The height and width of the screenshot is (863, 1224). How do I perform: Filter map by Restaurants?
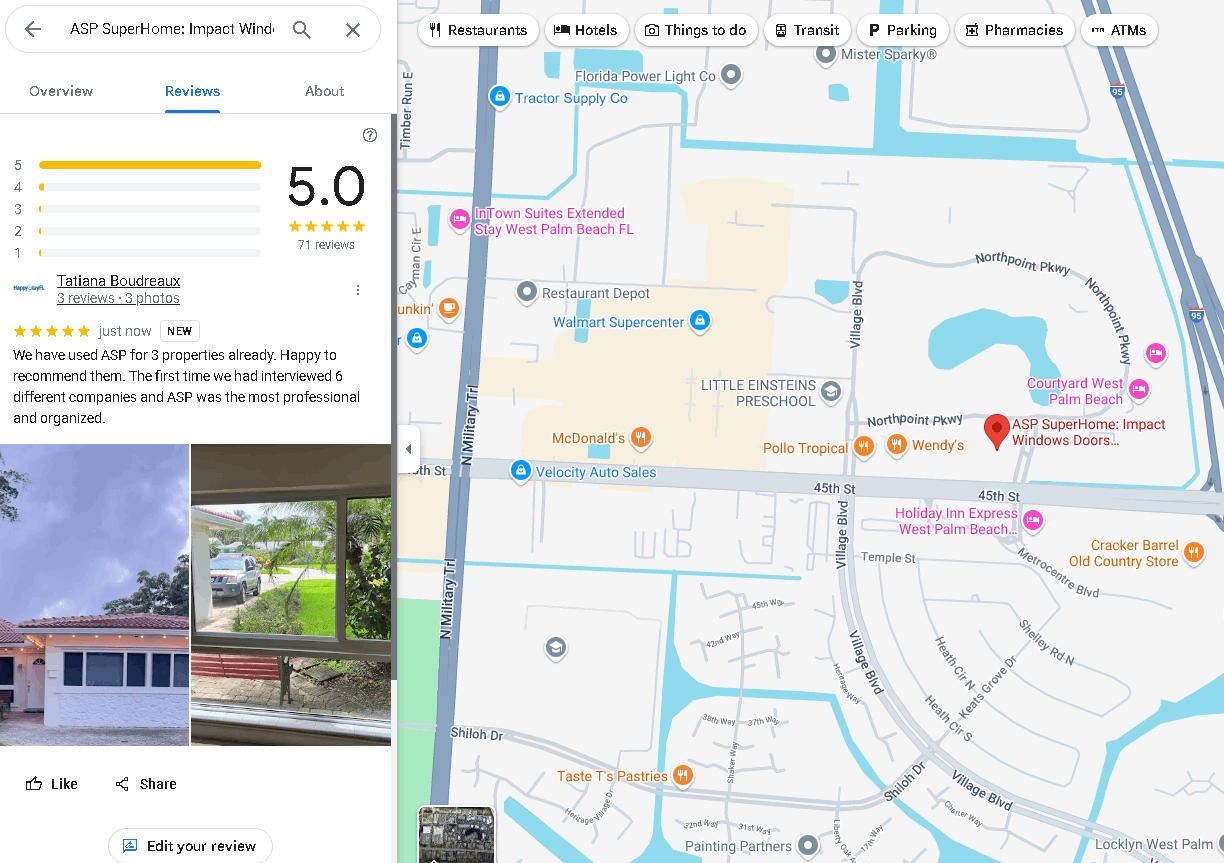click(479, 30)
